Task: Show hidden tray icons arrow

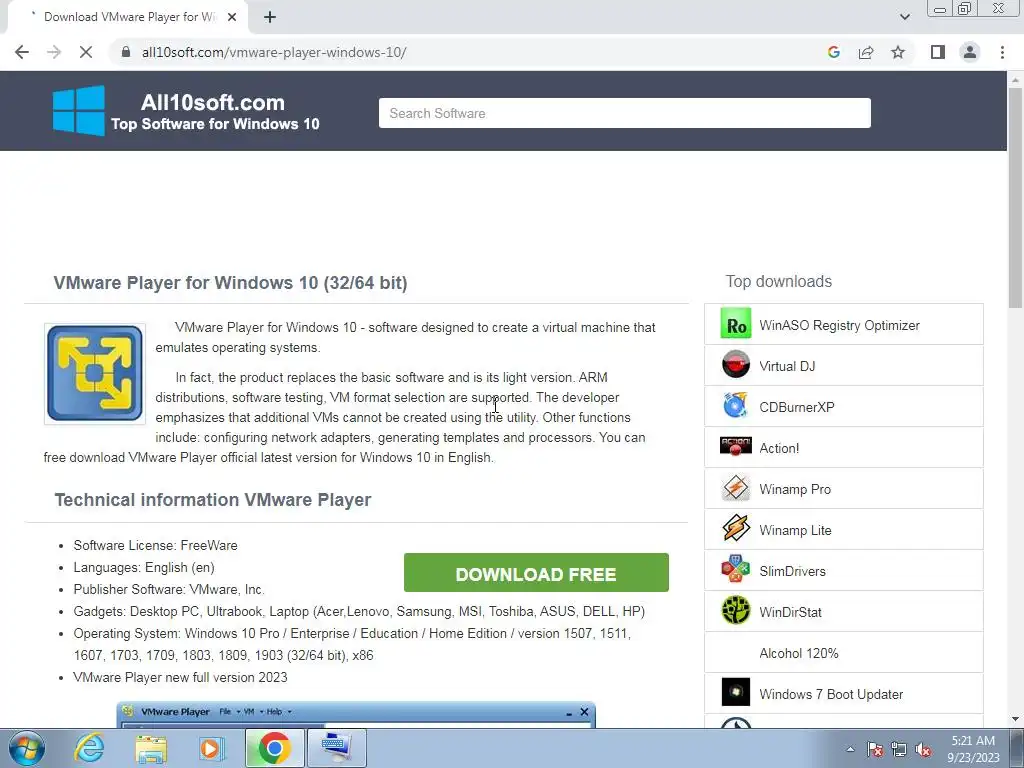Action: click(850, 750)
